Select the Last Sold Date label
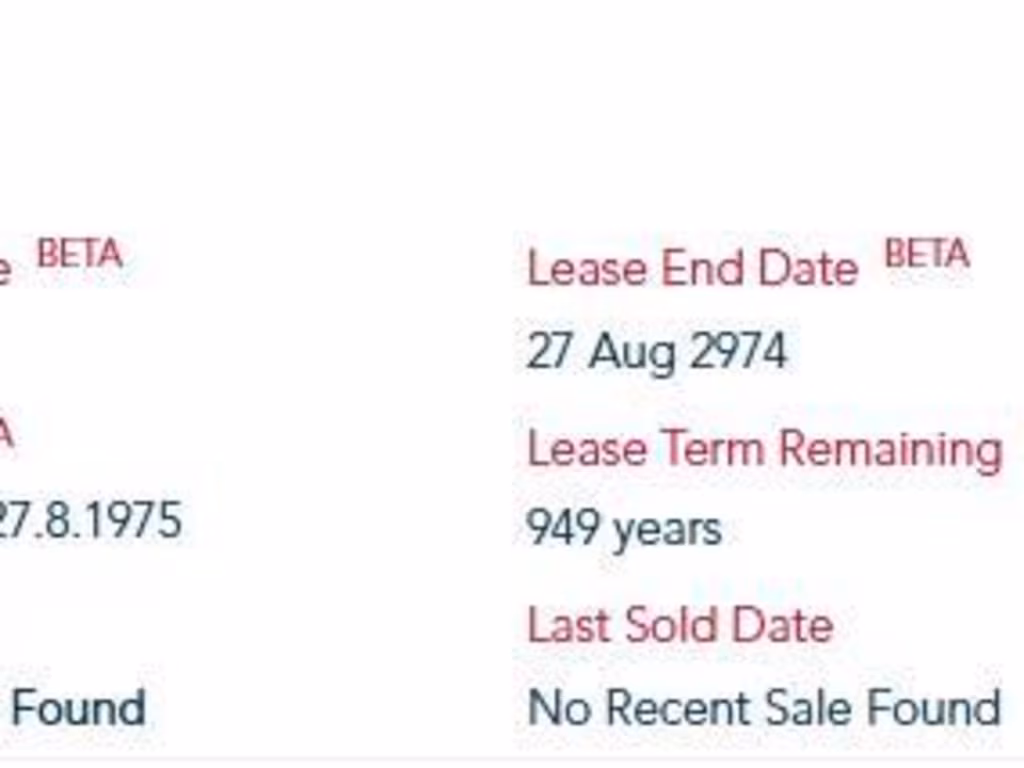Screen dimensions: 1024x768 680,626
